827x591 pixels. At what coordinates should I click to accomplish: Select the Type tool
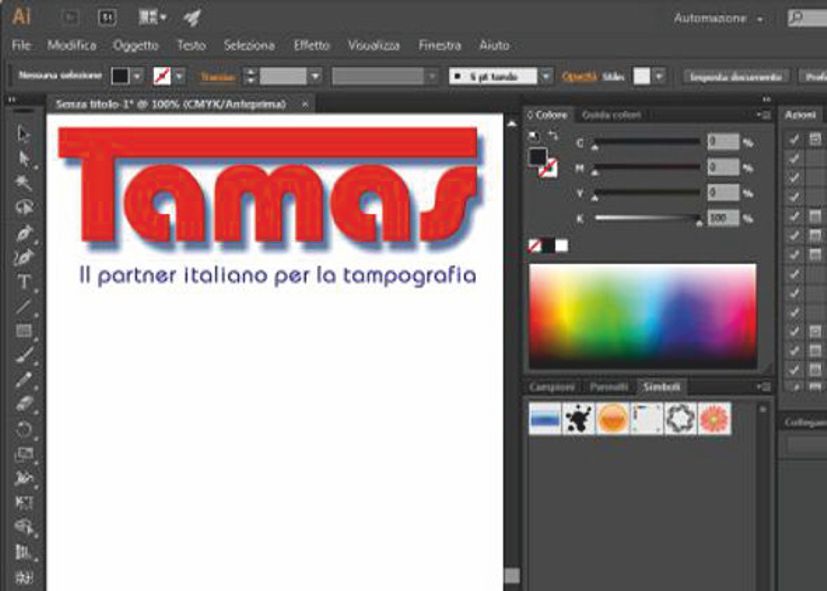[x=23, y=282]
